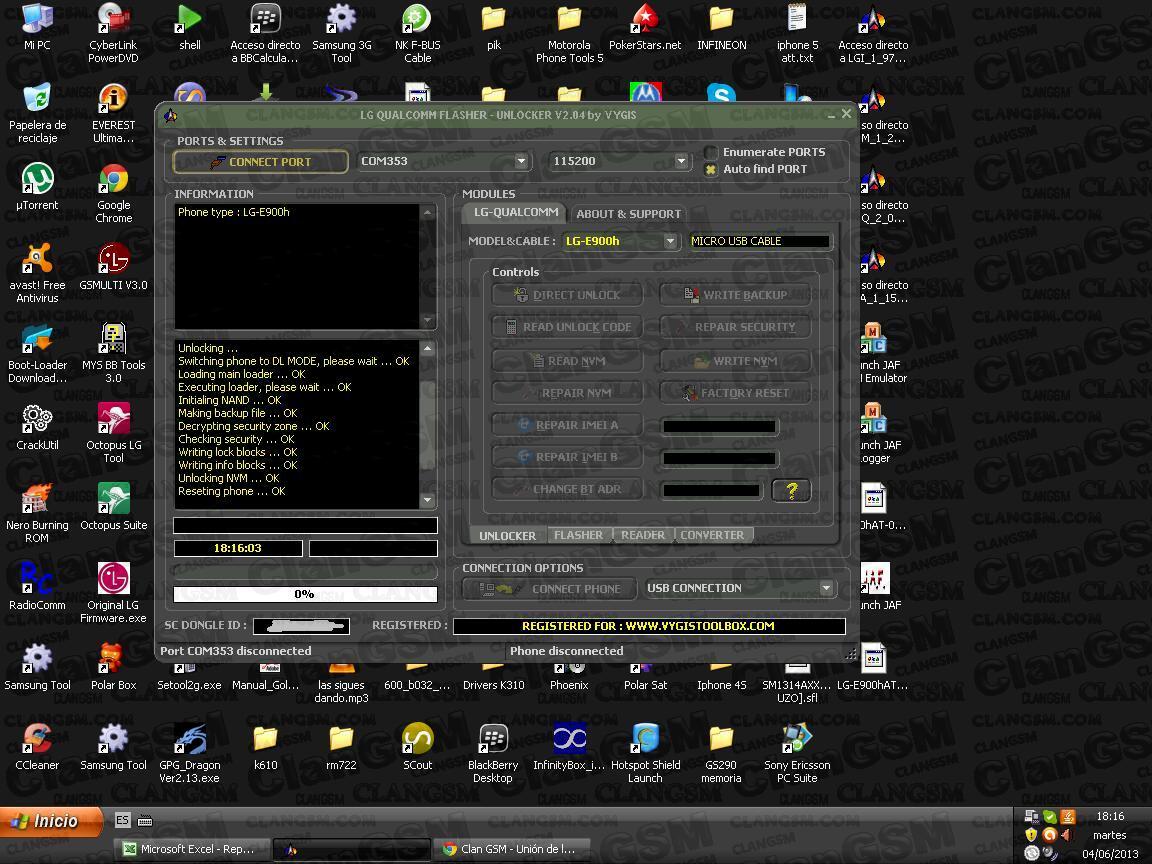Launch BlackBerry Desktop shortcut
Screen dimensions: 1152x864
click(493, 754)
